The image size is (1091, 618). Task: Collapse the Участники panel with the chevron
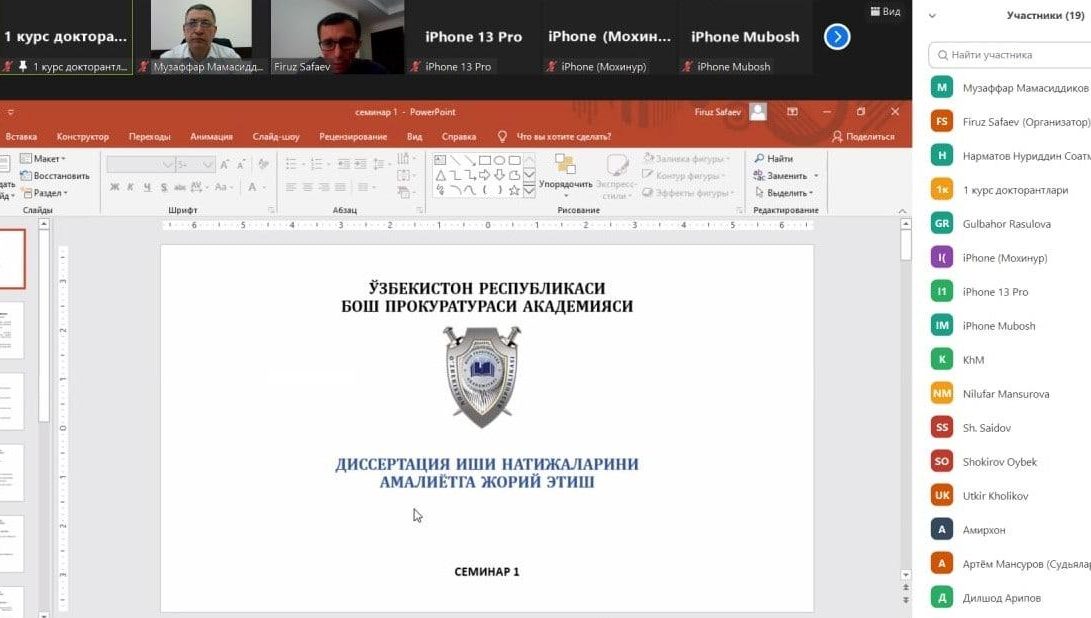(932, 15)
